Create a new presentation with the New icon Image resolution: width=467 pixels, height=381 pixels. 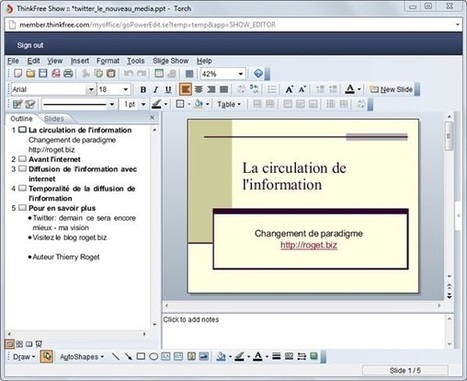point(18,73)
